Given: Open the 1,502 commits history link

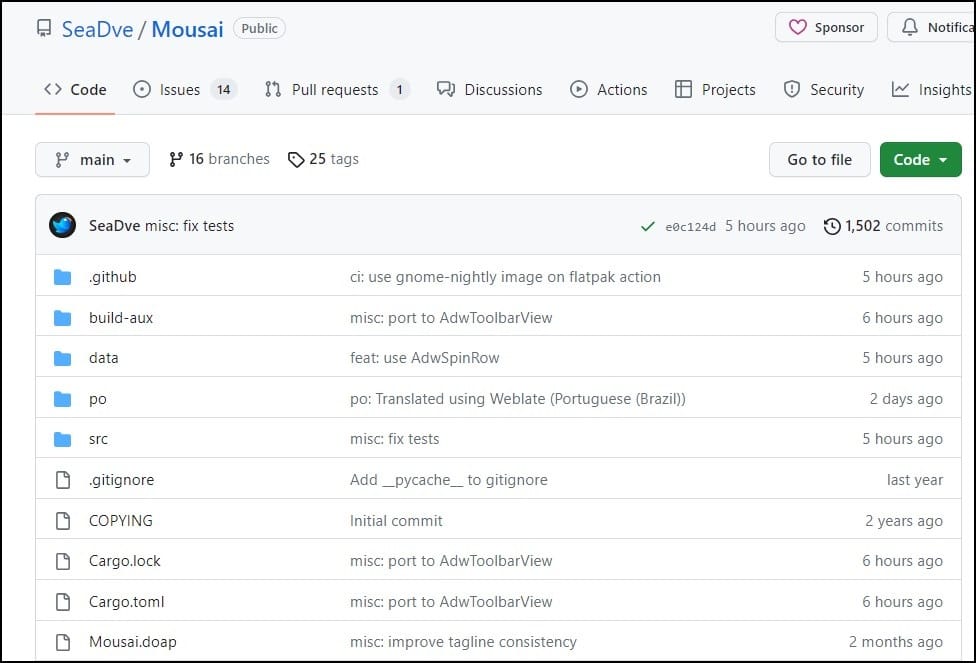Looking at the screenshot, I should pos(883,226).
